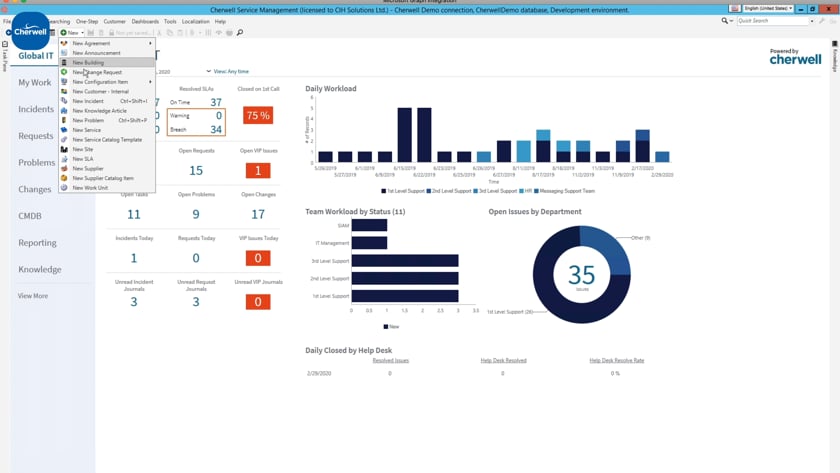Open the Localization menu
Screen dimensions: 840x473
tap(196, 21)
